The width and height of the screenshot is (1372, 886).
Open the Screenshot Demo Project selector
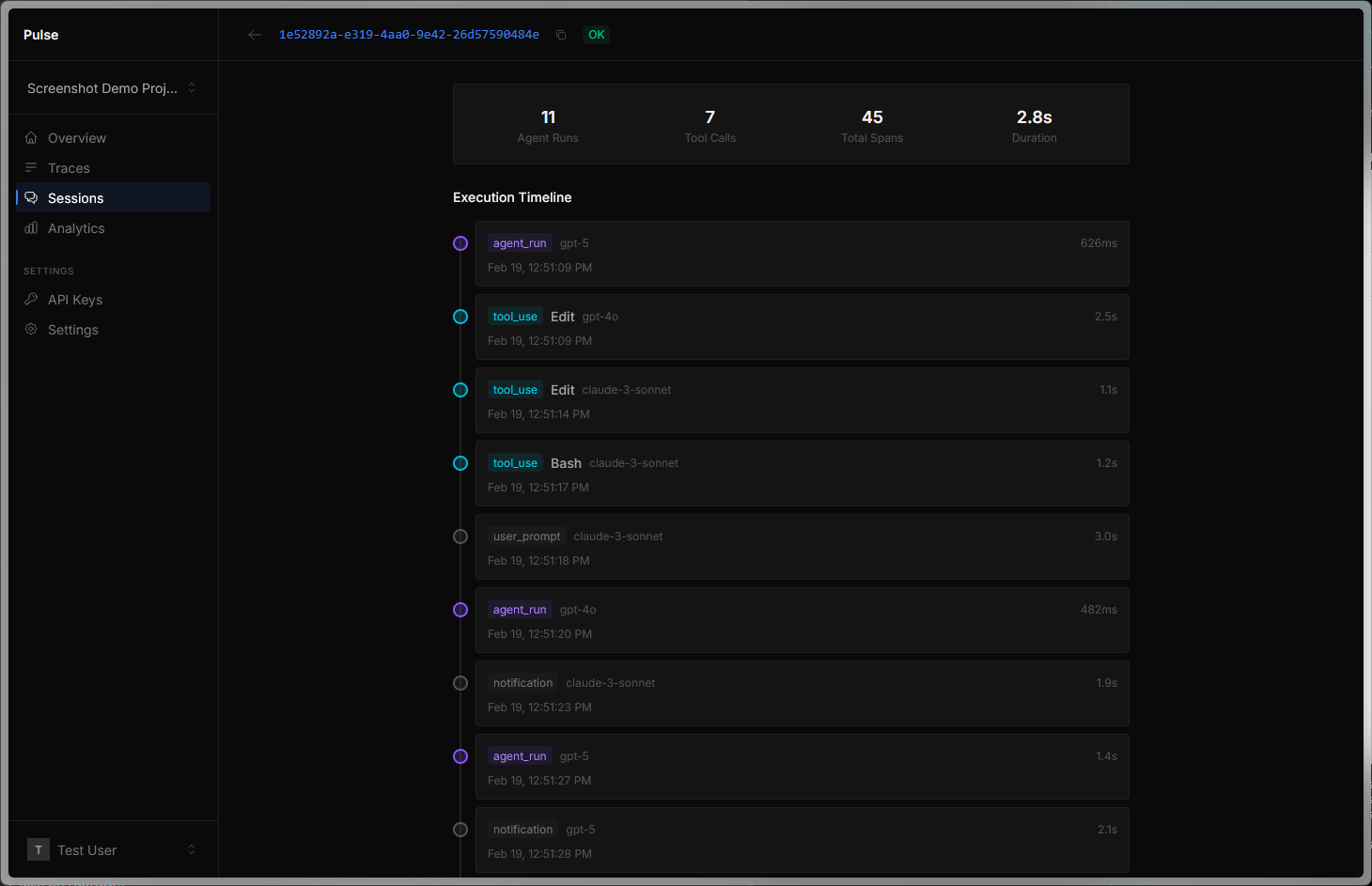[x=111, y=87]
